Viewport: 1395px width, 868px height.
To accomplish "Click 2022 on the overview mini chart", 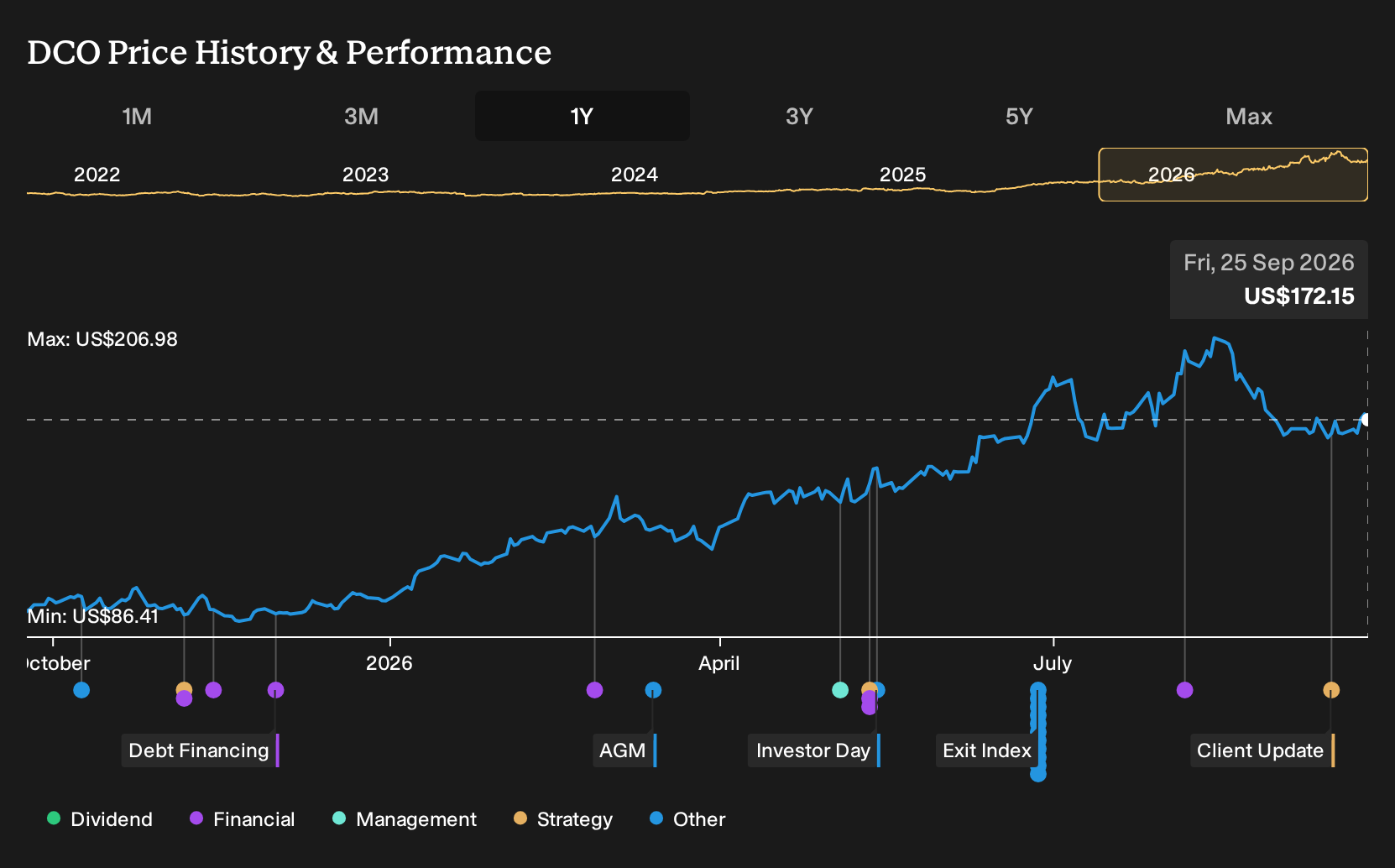I will point(97,175).
